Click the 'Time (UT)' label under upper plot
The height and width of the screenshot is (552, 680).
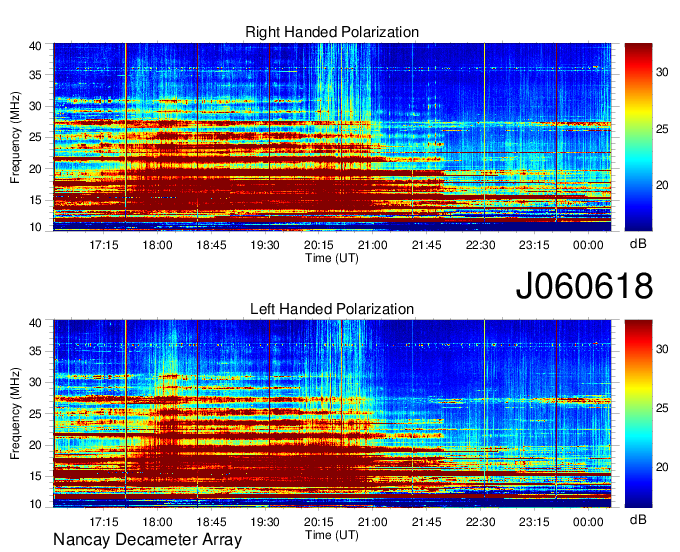332,258
